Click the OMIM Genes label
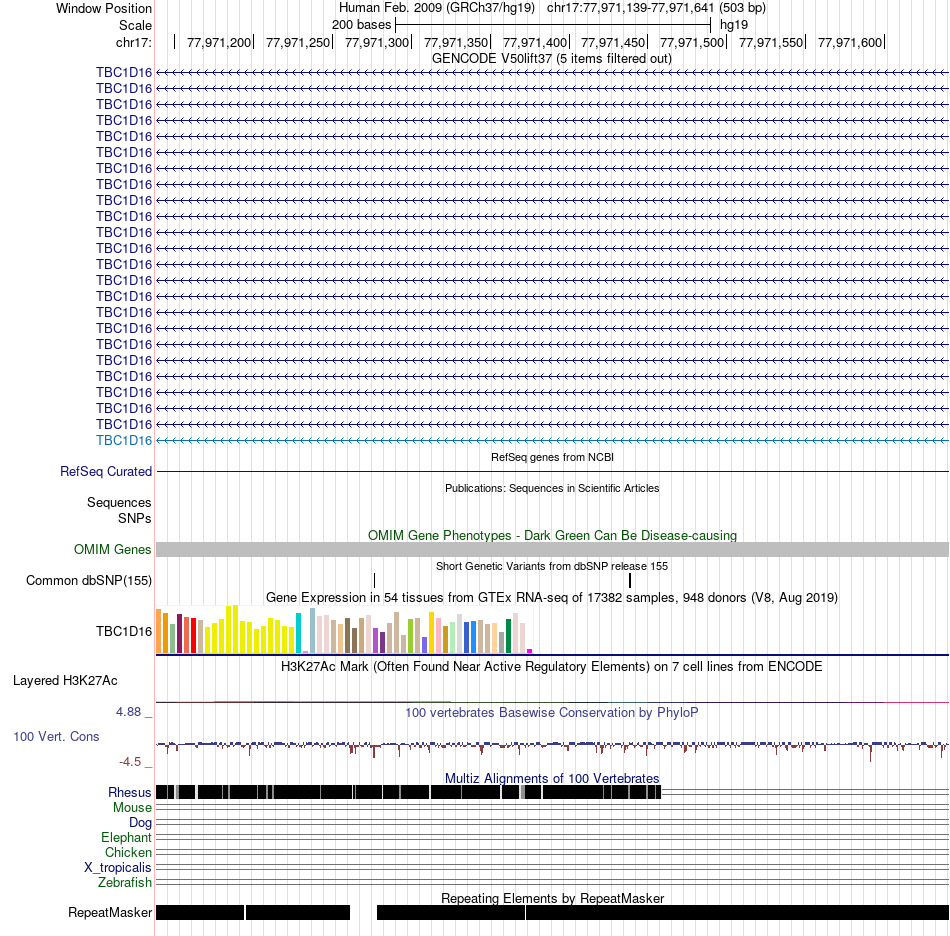950x936 pixels. tap(113, 549)
